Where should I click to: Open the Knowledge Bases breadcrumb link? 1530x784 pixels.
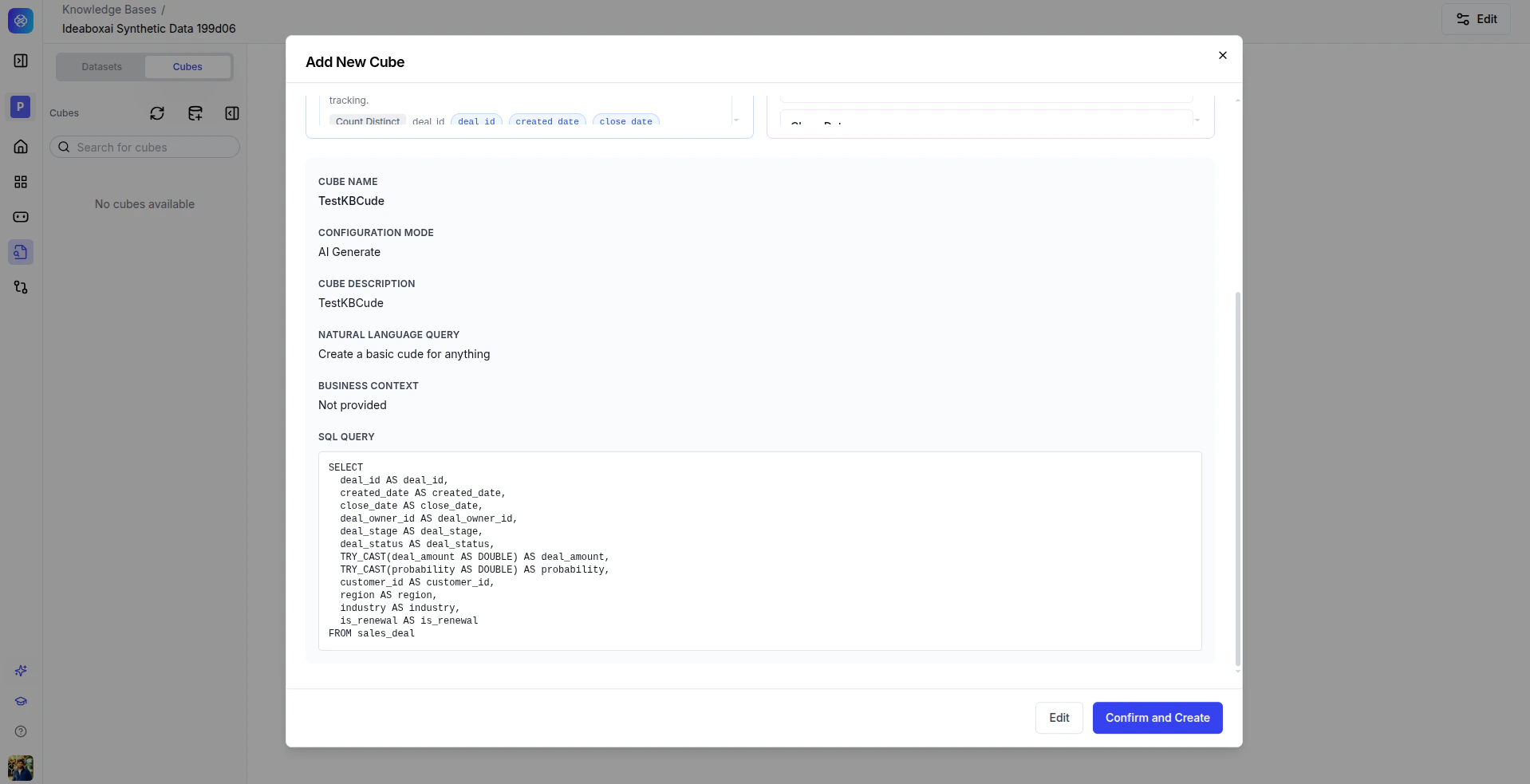(x=109, y=10)
